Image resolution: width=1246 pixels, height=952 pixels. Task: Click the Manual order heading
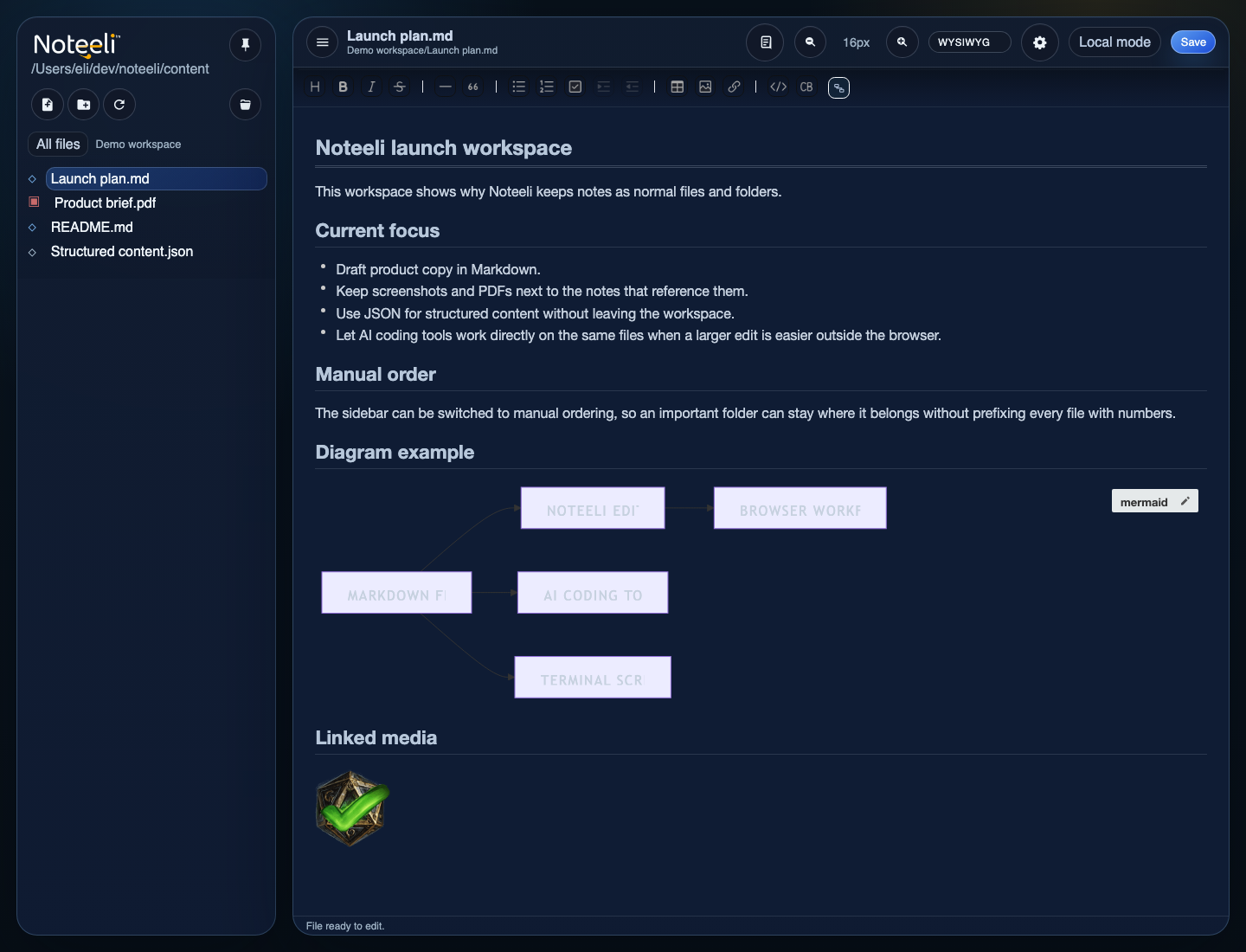click(376, 375)
